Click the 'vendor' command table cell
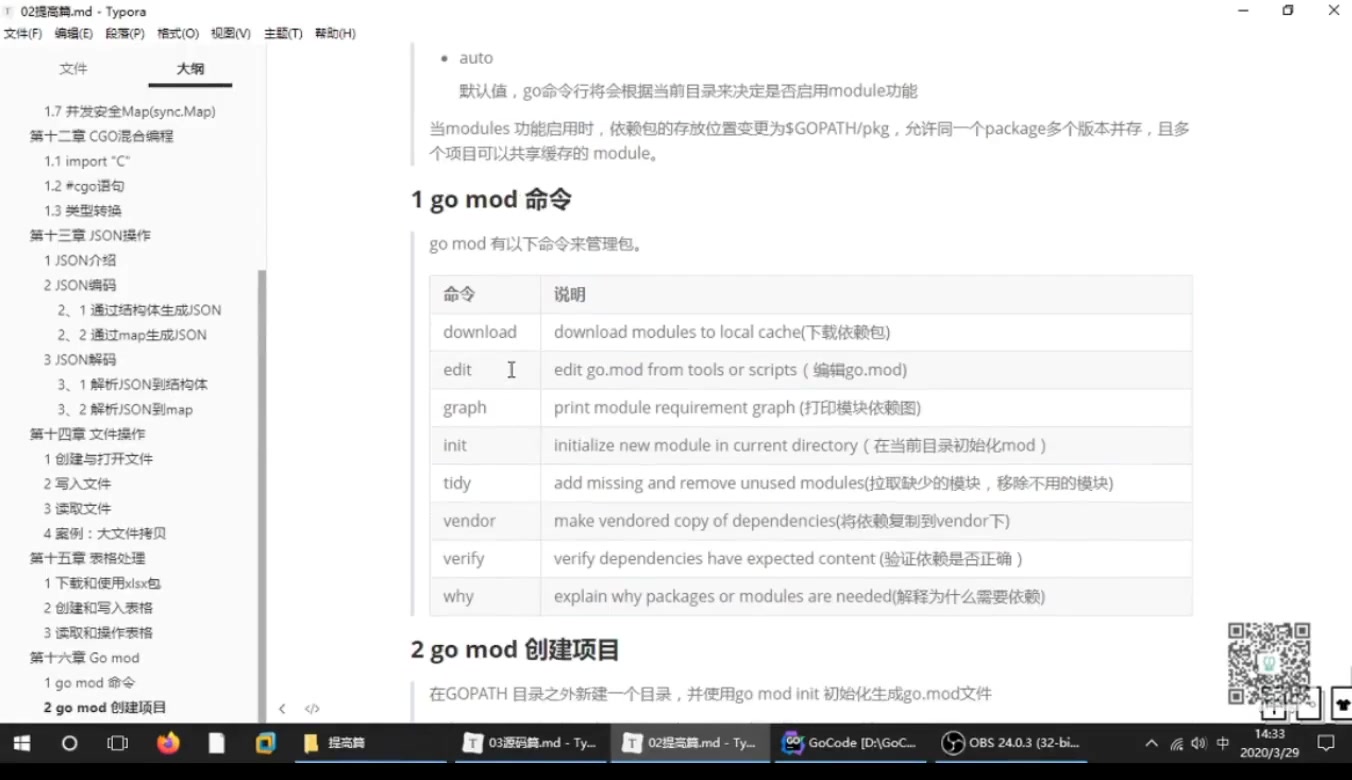The image size is (1352, 780). (485, 521)
